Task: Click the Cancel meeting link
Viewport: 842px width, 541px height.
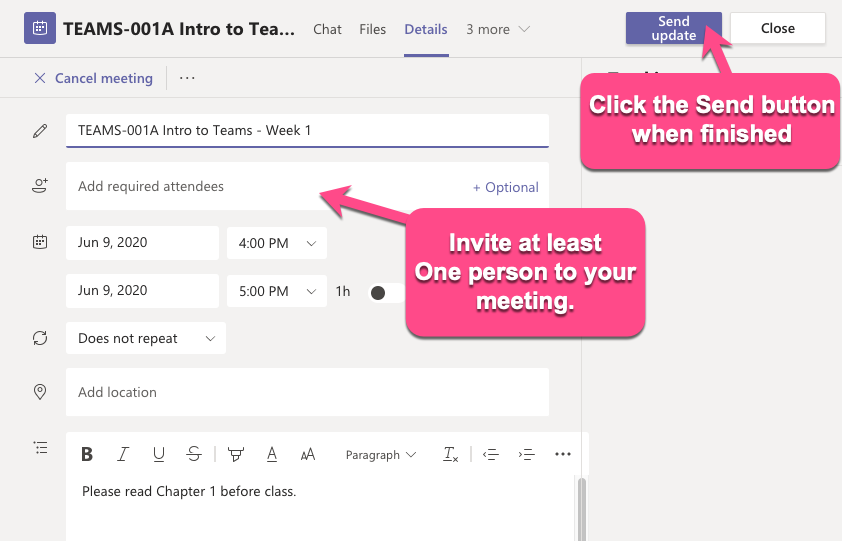Action: point(94,78)
